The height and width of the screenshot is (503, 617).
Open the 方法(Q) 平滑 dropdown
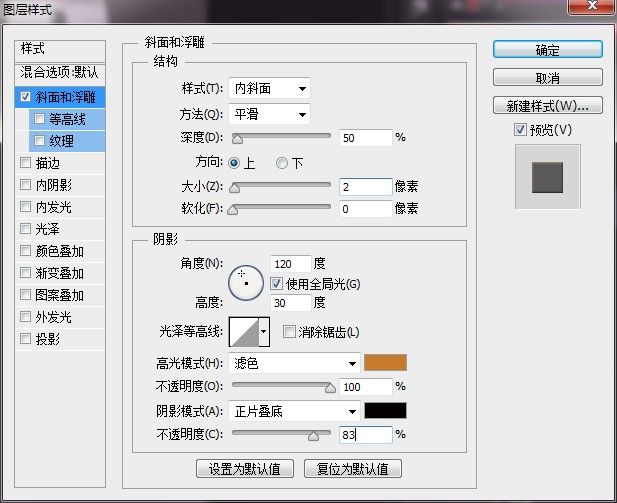pyautogui.click(x=269, y=114)
